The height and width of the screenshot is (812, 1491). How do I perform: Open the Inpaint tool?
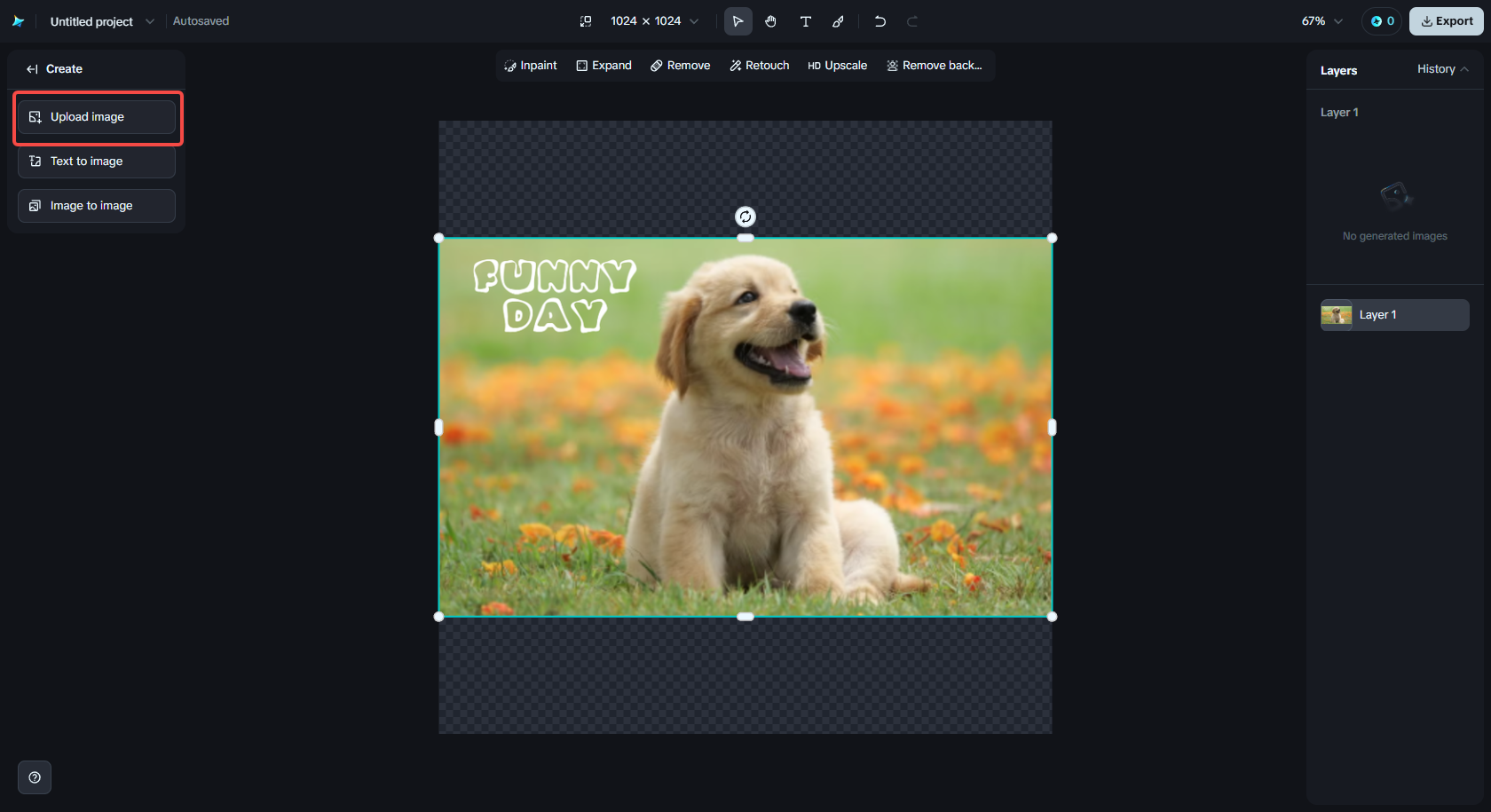[531, 66]
